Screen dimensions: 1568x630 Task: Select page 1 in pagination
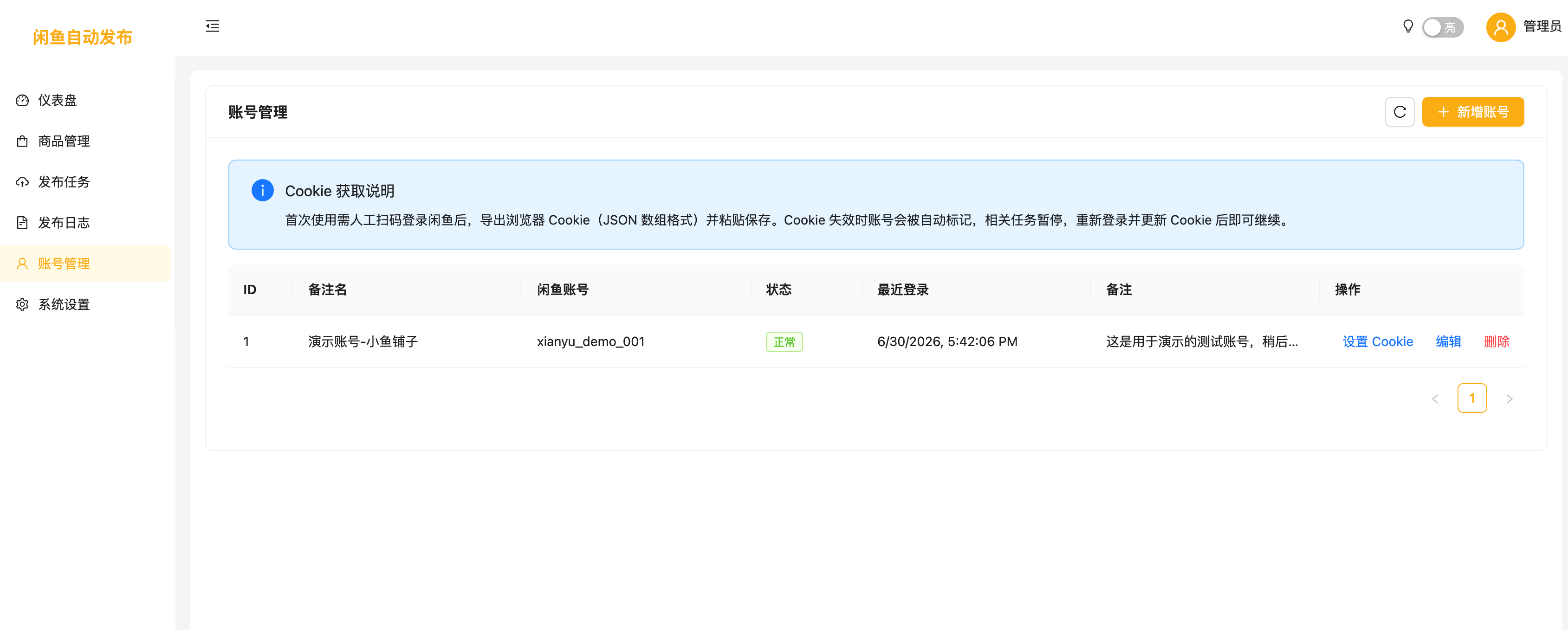1472,399
